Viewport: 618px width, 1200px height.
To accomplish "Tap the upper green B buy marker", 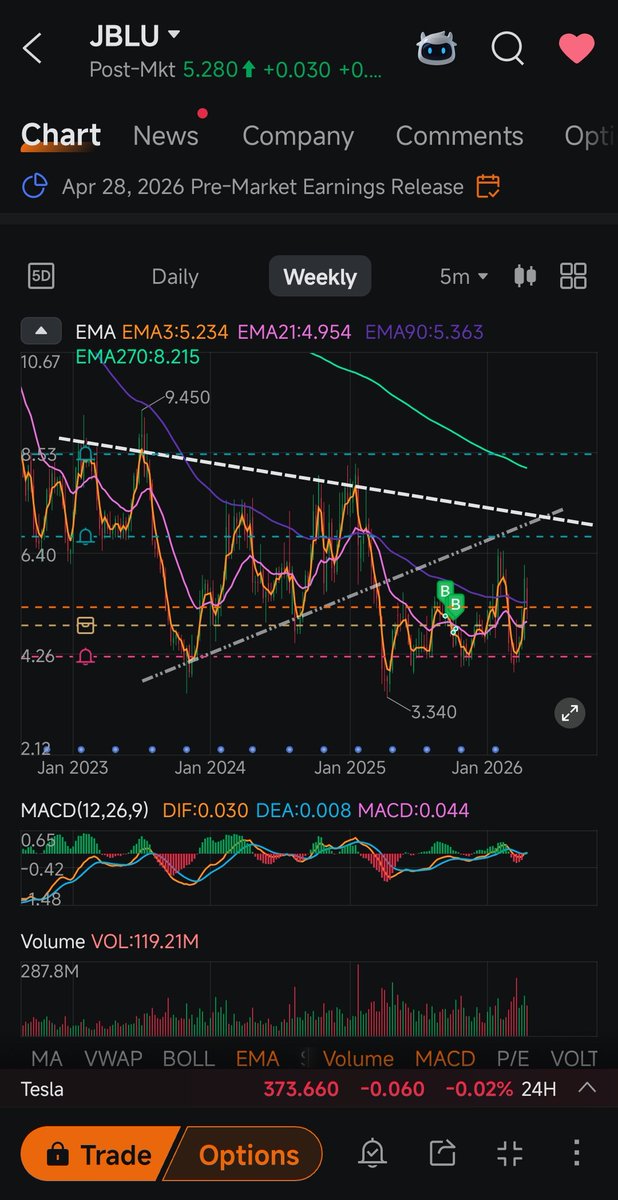I will coord(445,592).
